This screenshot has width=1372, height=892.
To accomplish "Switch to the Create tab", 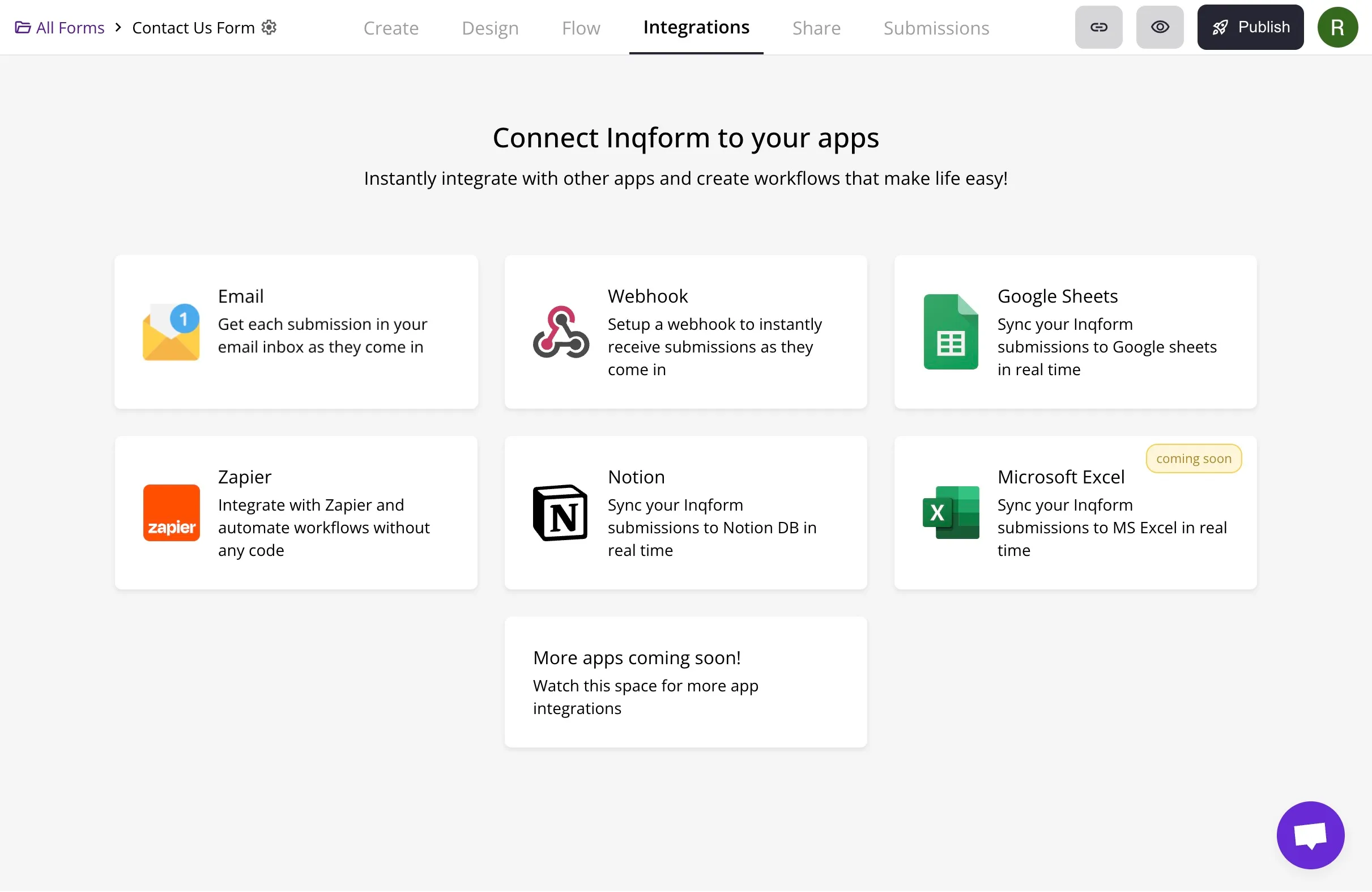I will pyautogui.click(x=392, y=27).
